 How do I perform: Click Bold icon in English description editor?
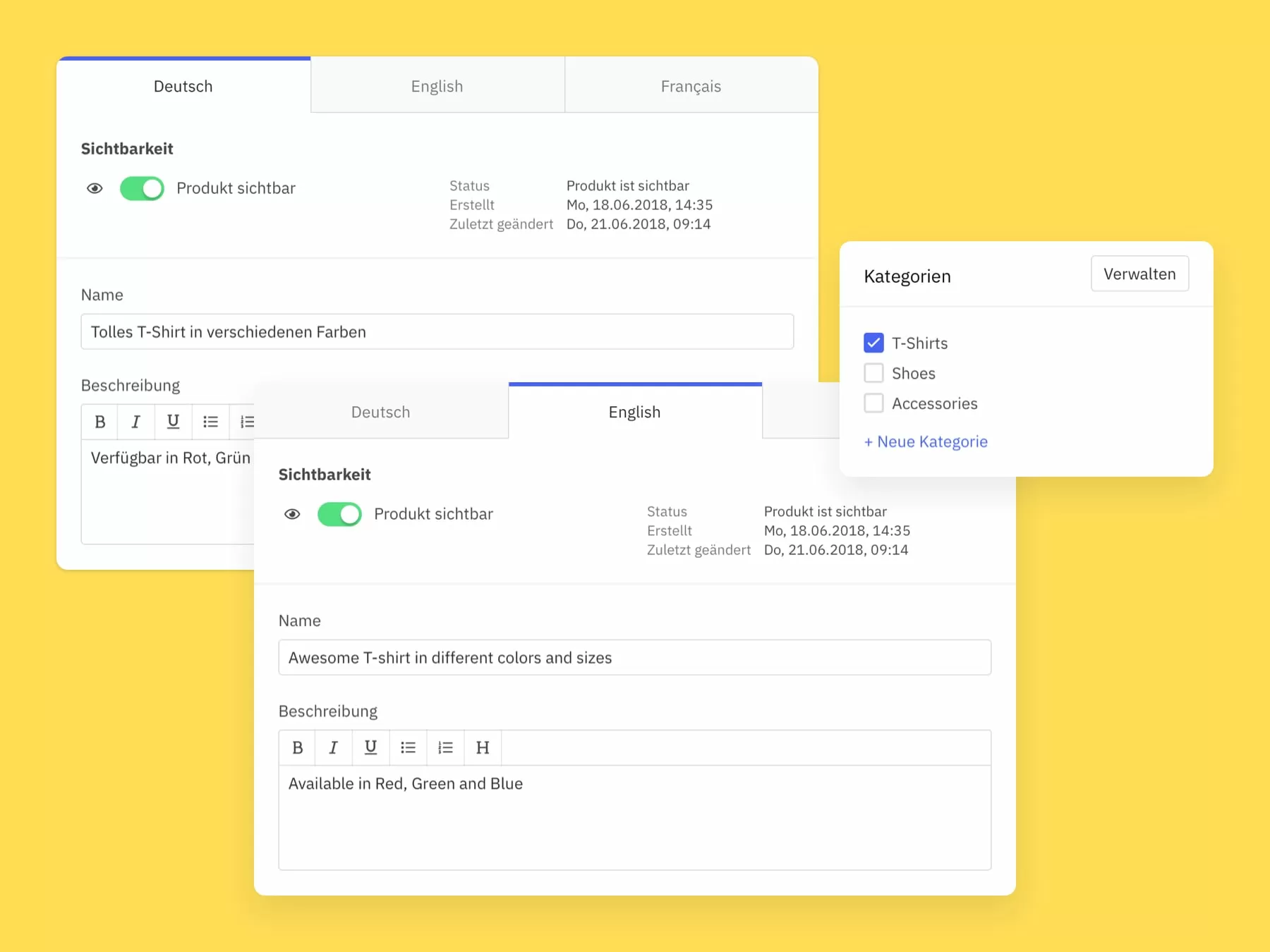coord(298,747)
